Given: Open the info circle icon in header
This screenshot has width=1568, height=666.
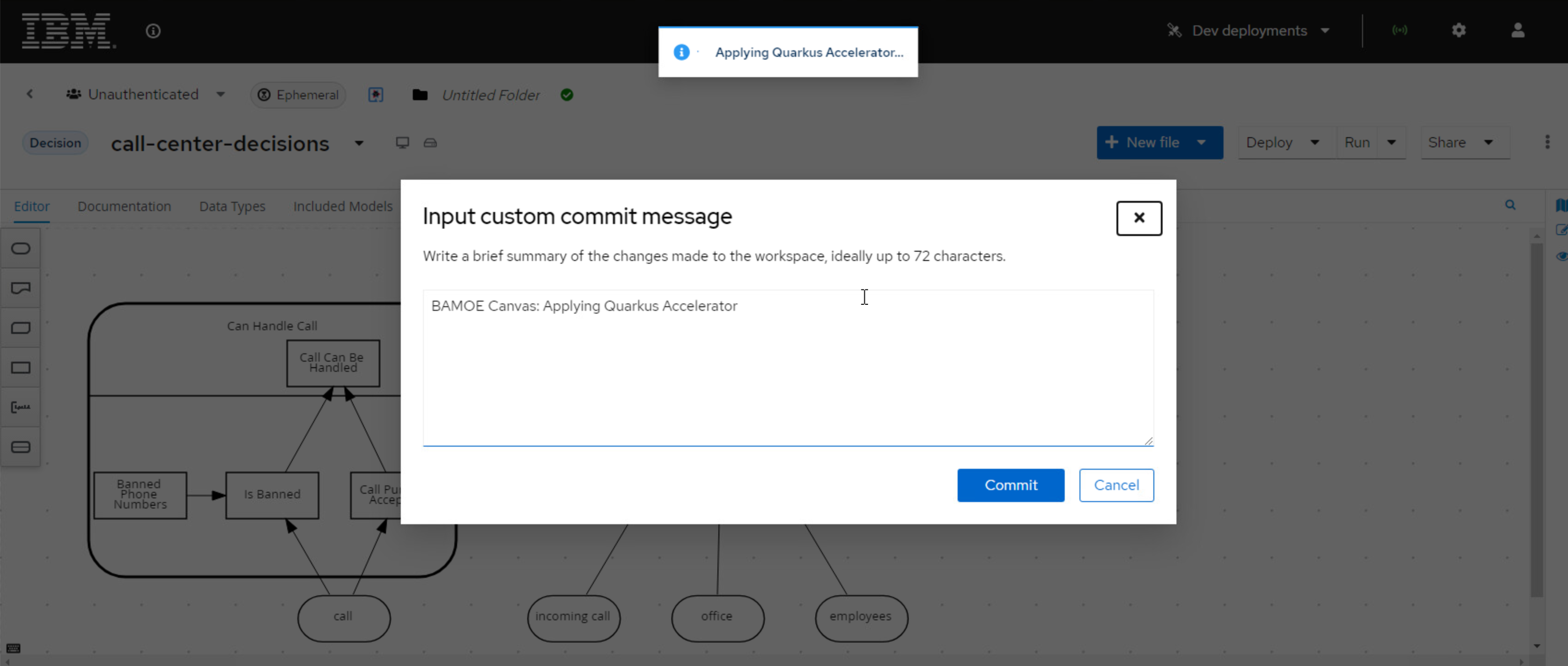Looking at the screenshot, I should 153,30.
